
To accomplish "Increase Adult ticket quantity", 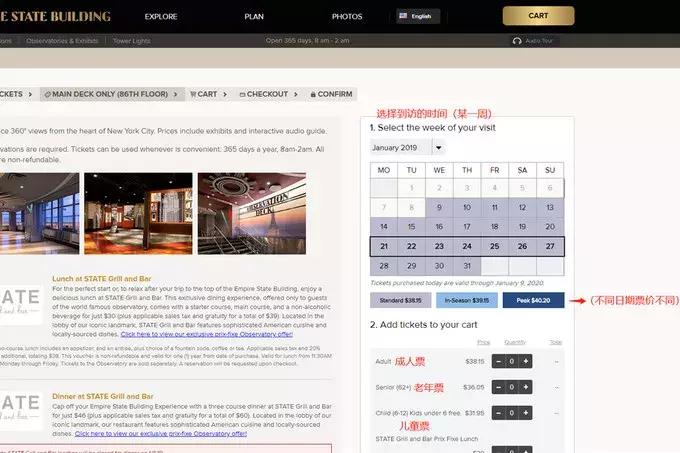I will (x=526, y=361).
